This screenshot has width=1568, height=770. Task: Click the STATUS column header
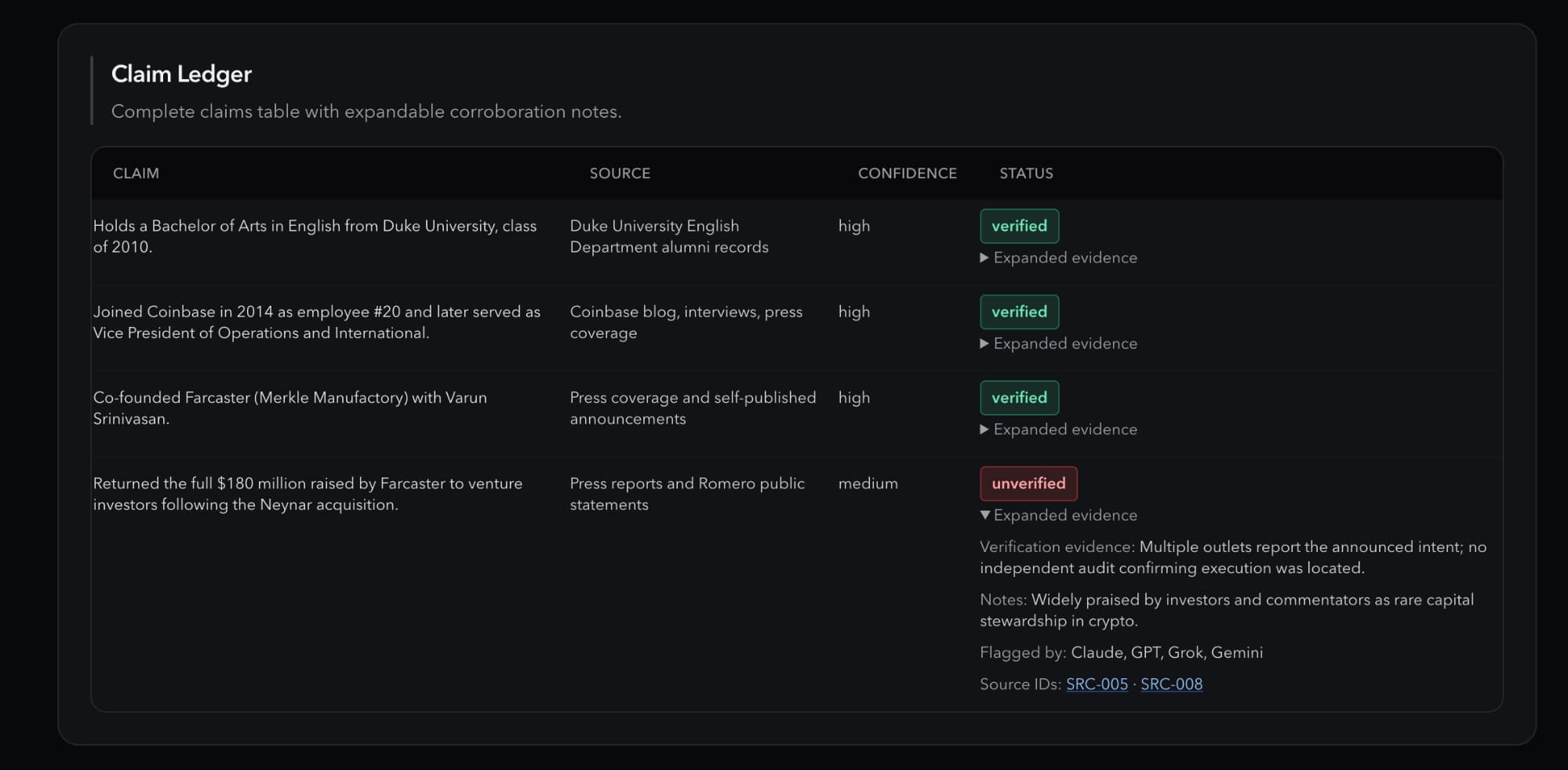click(1026, 173)
